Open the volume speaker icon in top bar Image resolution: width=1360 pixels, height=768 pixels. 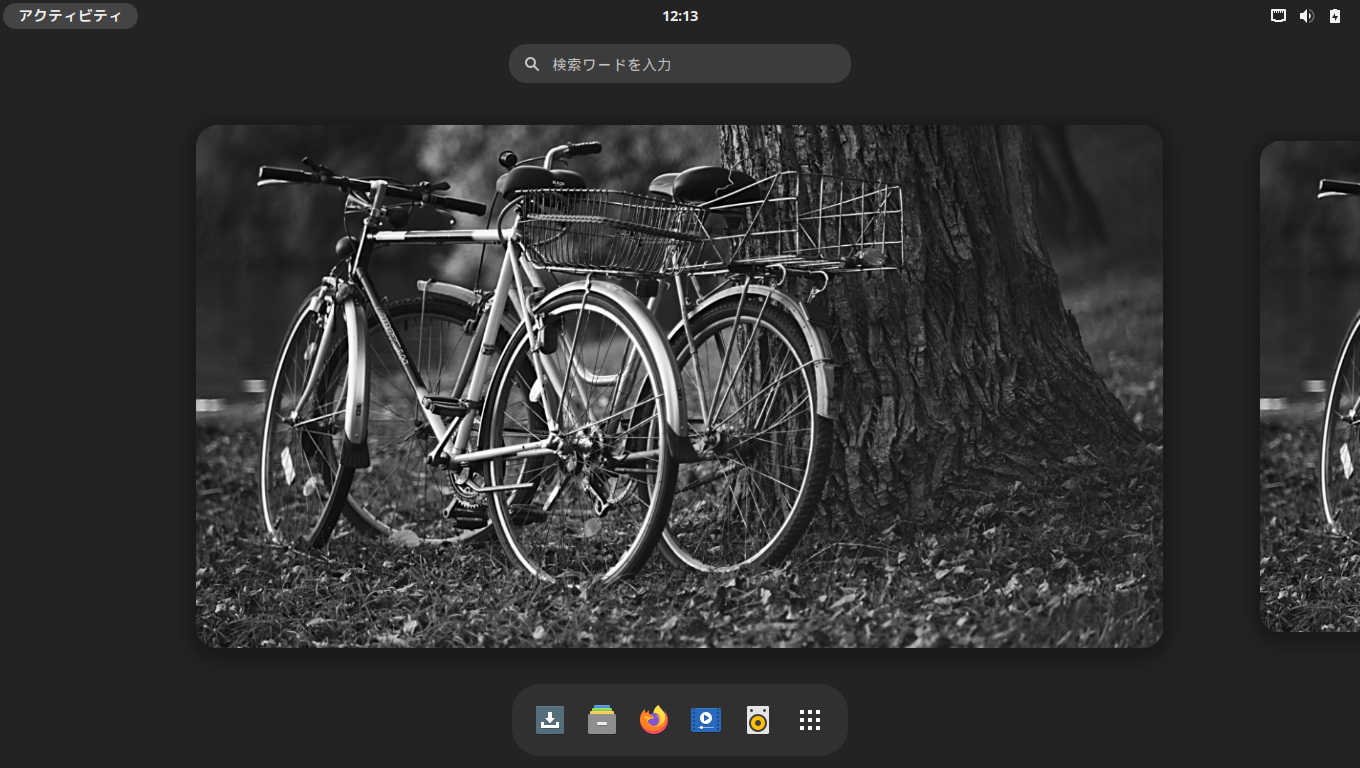point(1306,16)
